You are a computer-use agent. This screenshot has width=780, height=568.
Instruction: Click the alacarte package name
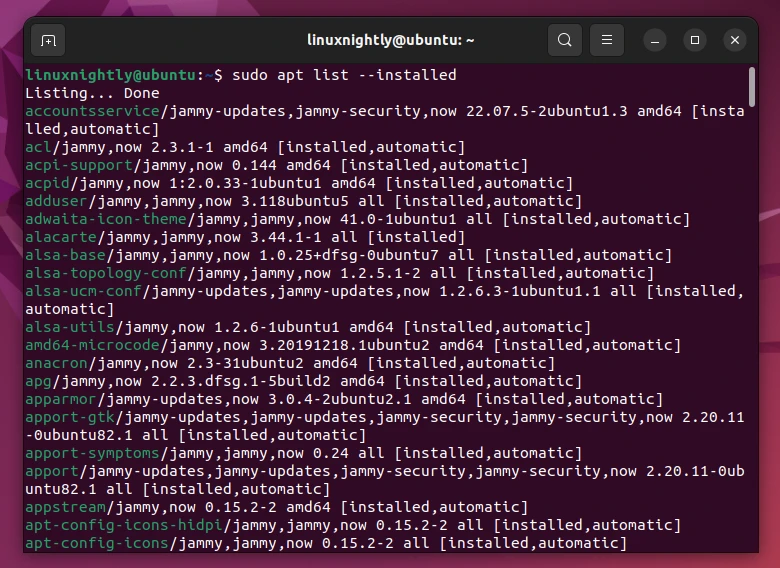tap(61, 237)
